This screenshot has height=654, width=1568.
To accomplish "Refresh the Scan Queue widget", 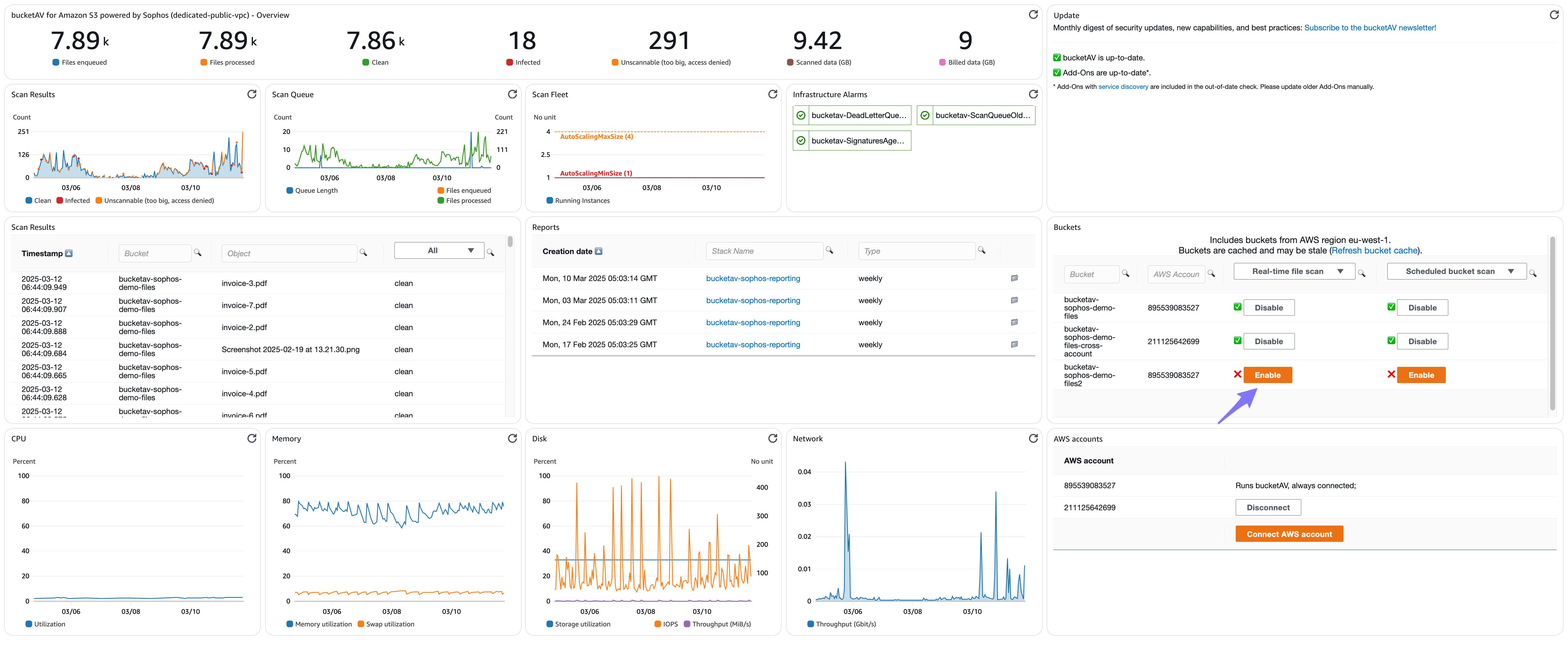I will tap(512, 94).
